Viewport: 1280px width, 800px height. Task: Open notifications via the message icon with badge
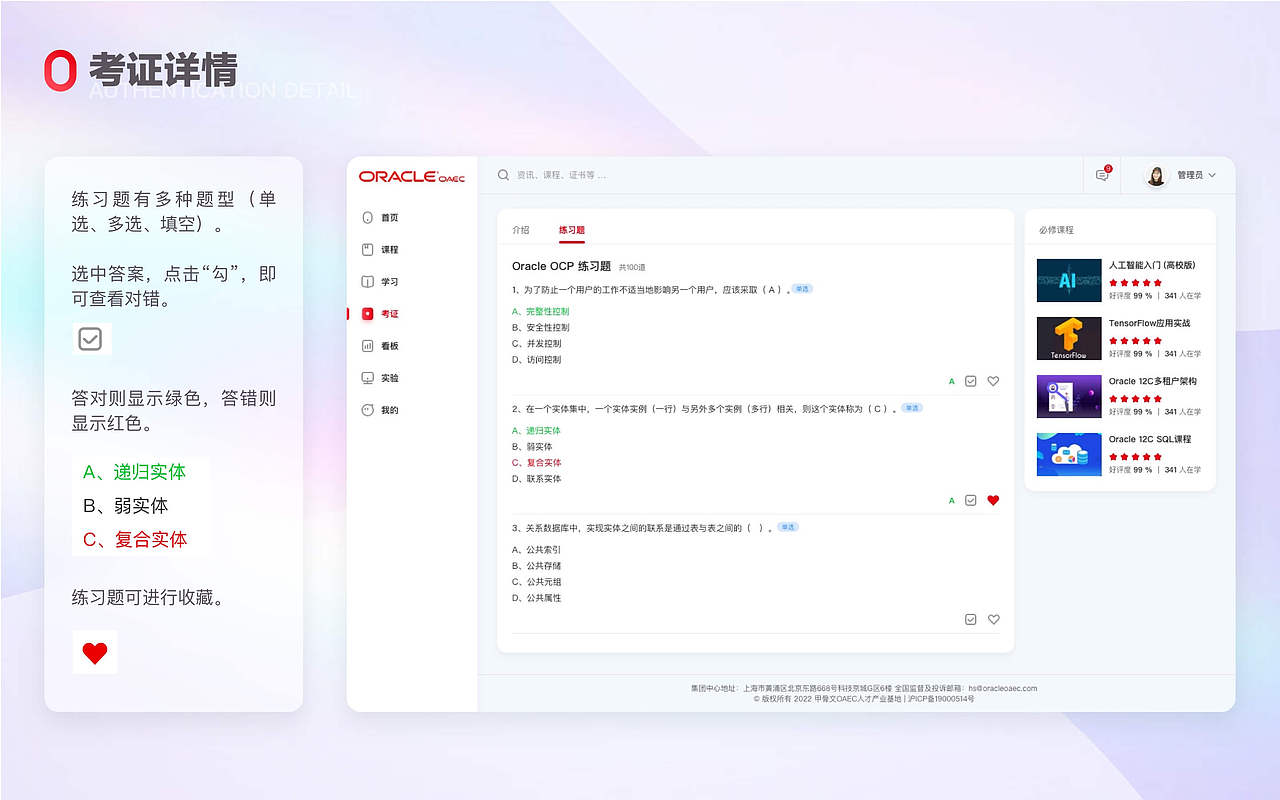click(x=1101, y=175)
